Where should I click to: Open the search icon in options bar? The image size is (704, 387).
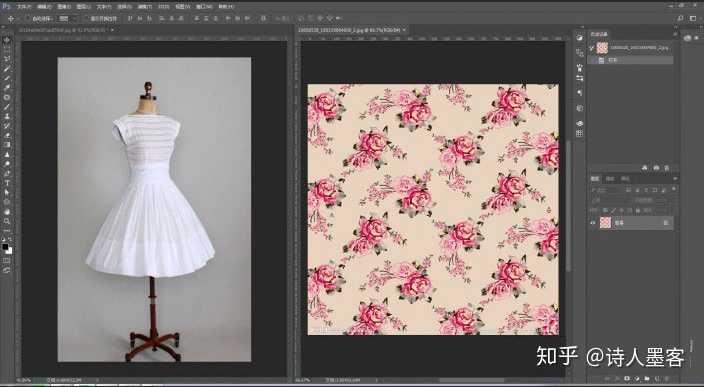pyautogui.click(x=680, y=18)
